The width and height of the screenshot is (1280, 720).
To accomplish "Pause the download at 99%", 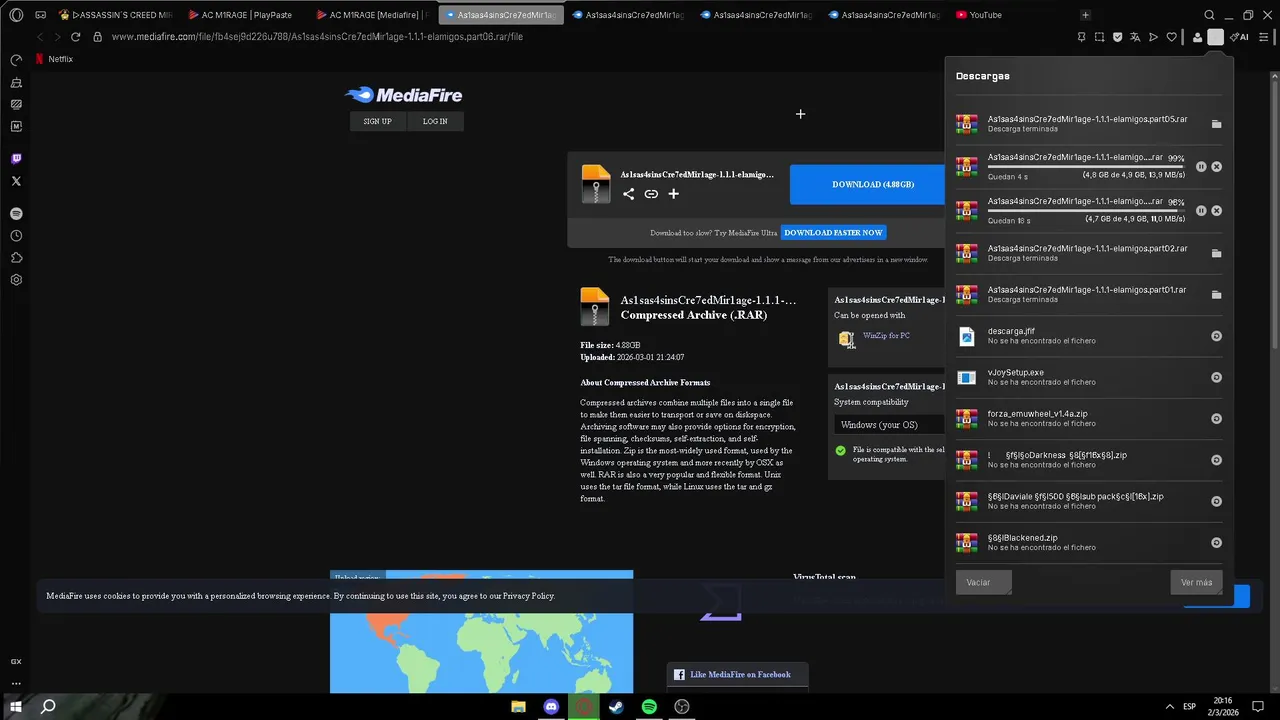I will pyautogui.click(x=1201, y=167).
